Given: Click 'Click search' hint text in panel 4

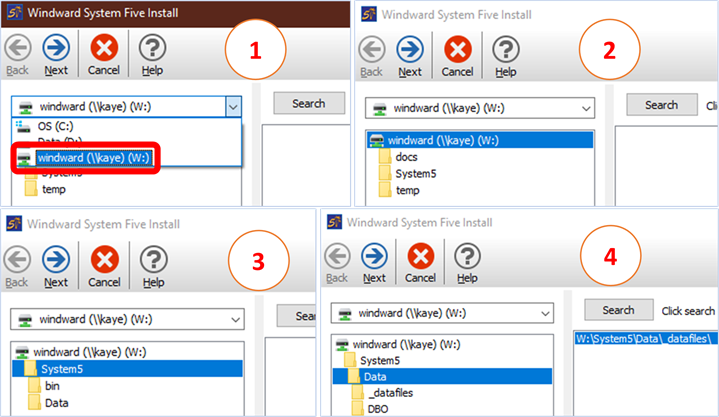Looking at the screenshot, I should [688, 311].
